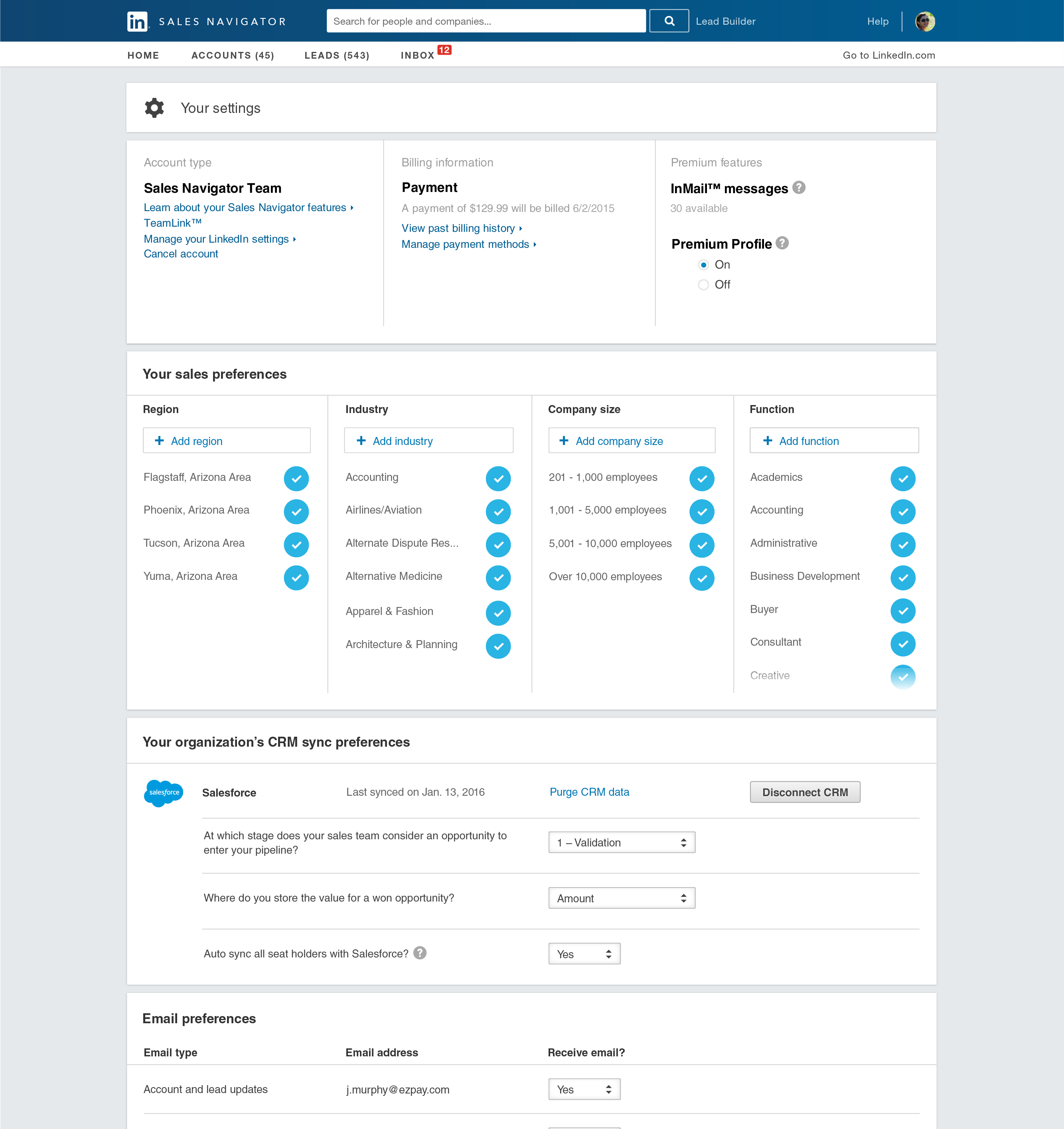
Task: Click plus icon in Add function
Action: [768, 441]
